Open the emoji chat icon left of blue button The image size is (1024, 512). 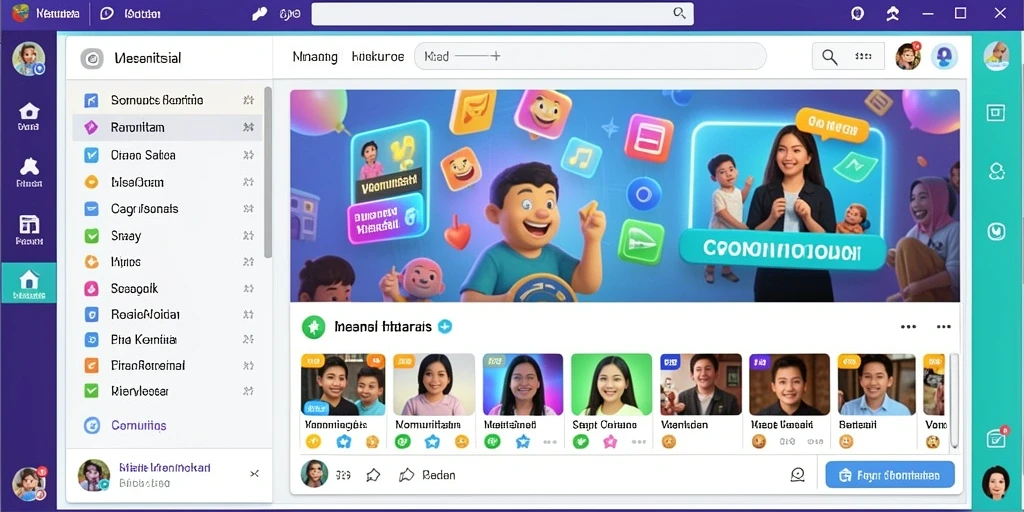pyautogui.click(x=797, y=475)
